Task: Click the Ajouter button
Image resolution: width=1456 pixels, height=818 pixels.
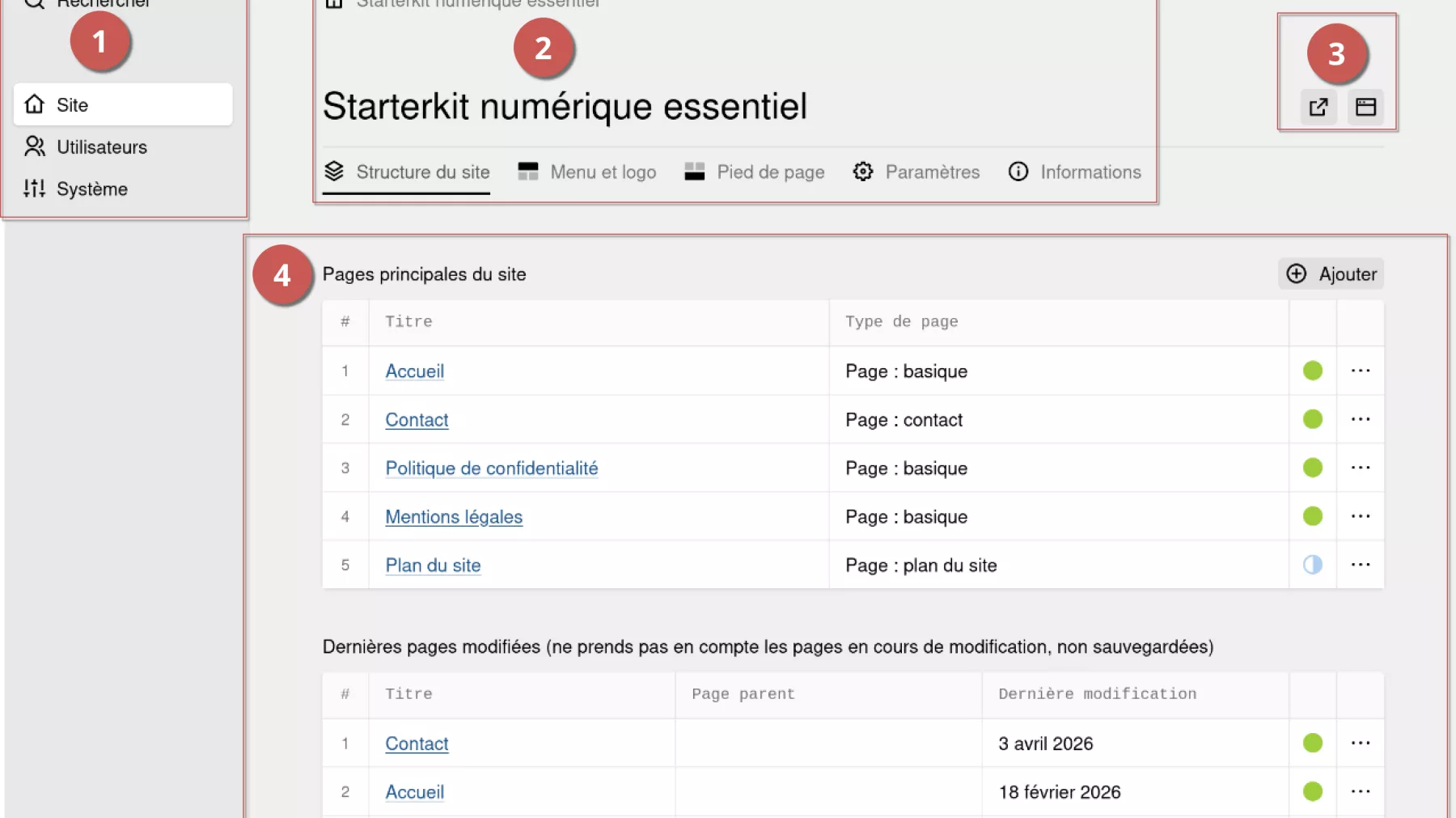Action: pyautogui.click(x=1331, y=273)
